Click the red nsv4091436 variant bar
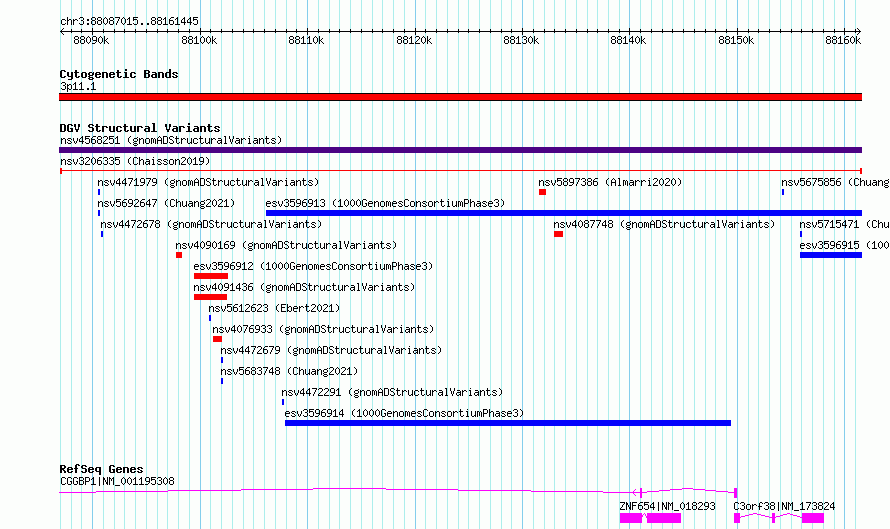 point(211,297)
